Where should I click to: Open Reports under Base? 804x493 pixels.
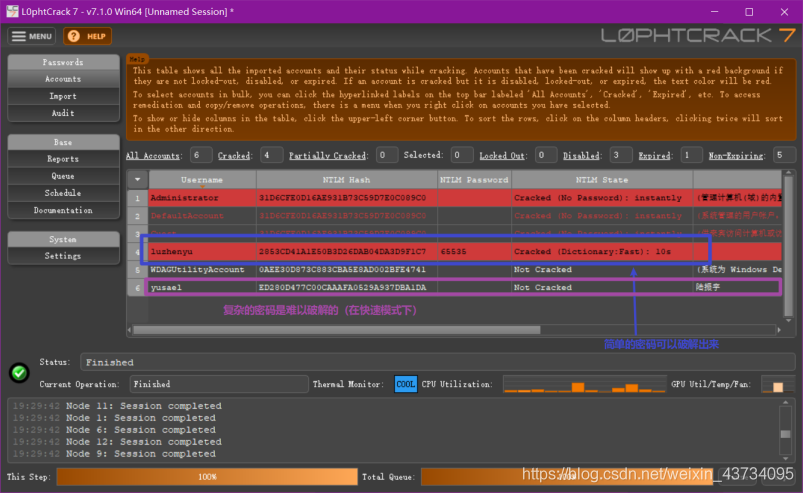[x=63, y=159]
